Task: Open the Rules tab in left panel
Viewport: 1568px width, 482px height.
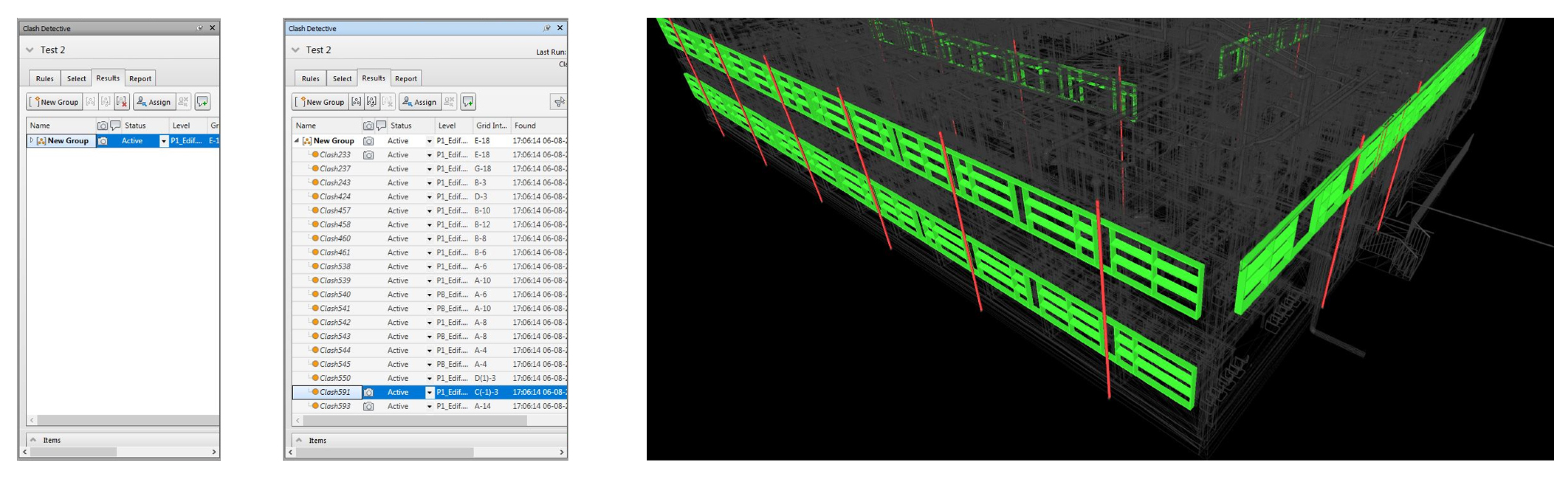Action: tap(45, 79)
